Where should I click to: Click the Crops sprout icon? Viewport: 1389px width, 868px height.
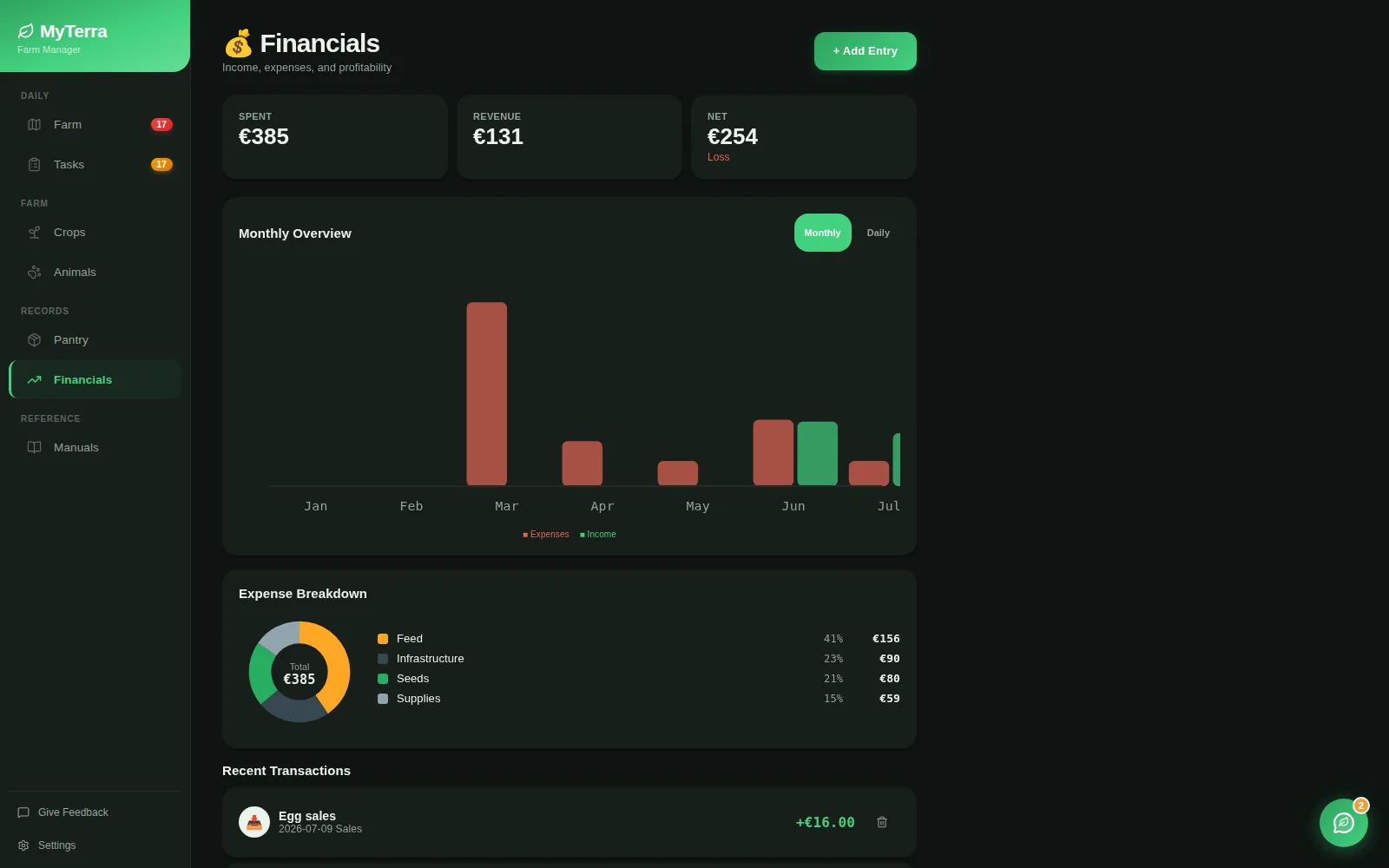[35, 233]
